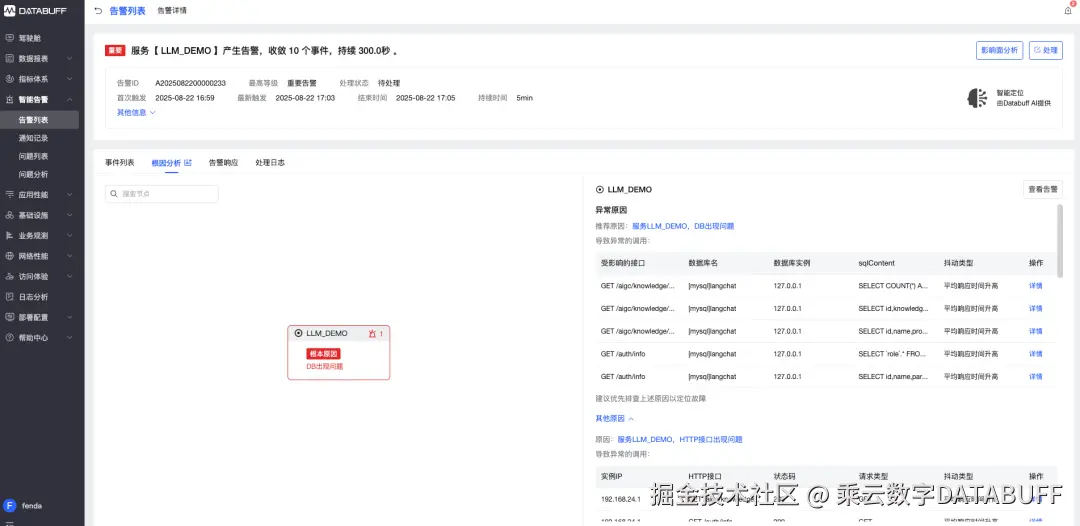Expand the 基础设施 menu chevron
This screenshot has height=526, width=1080.
point(70,215)
